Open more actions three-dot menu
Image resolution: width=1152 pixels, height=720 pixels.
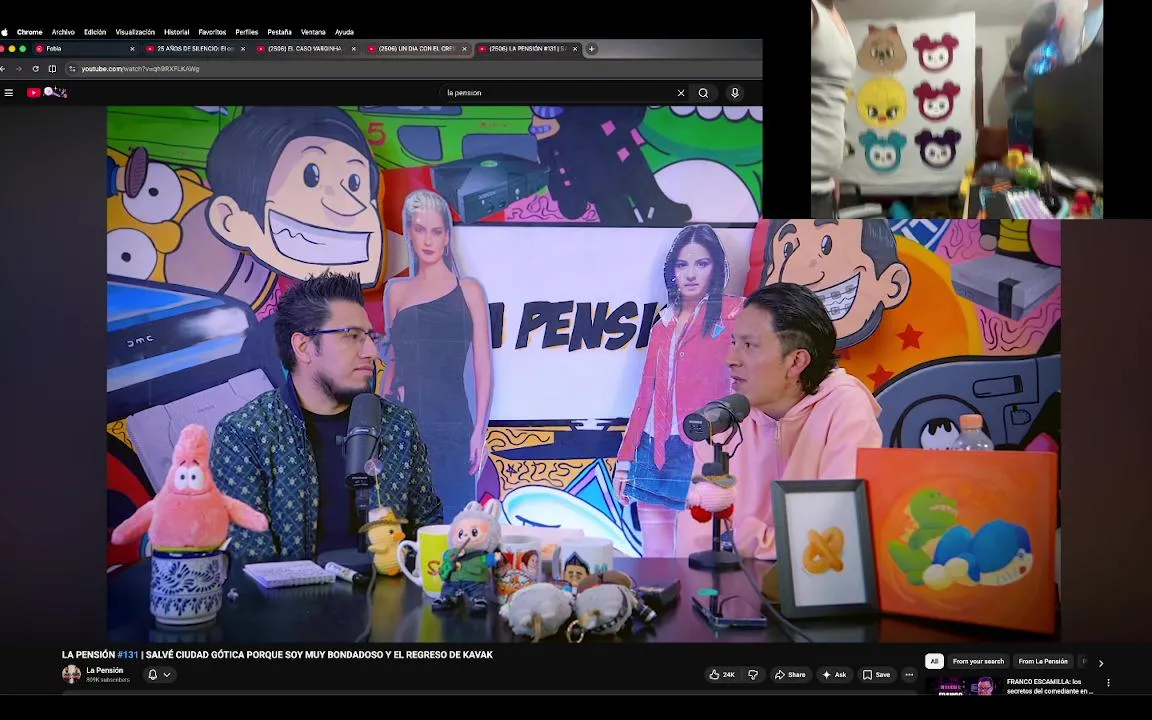tap(909, 674)
